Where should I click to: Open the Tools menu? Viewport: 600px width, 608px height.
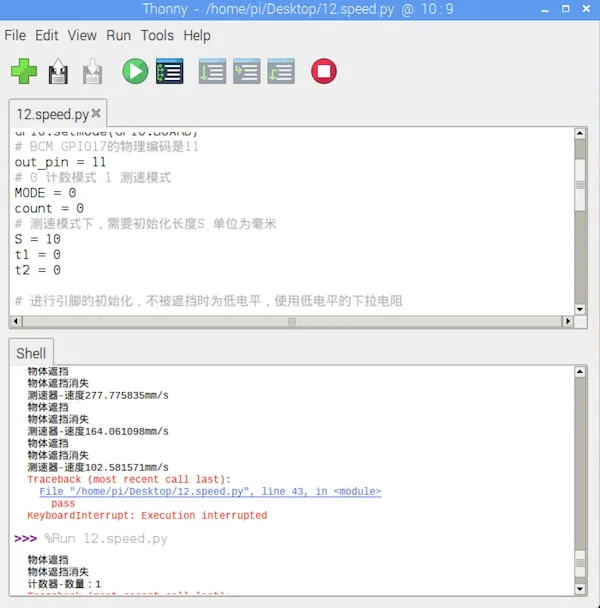(157, 36)
